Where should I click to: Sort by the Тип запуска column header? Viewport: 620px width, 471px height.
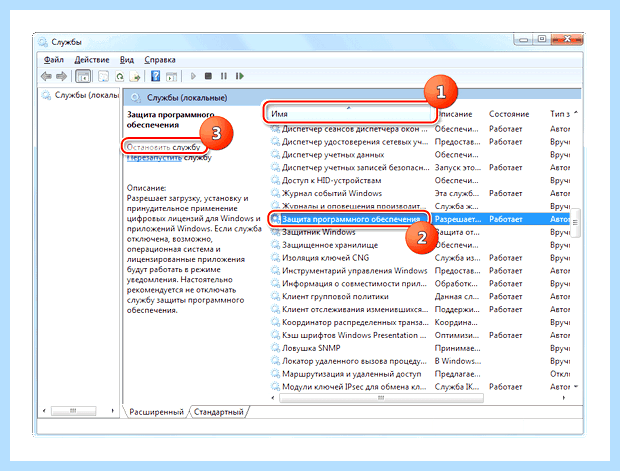(x=560, y=114)
